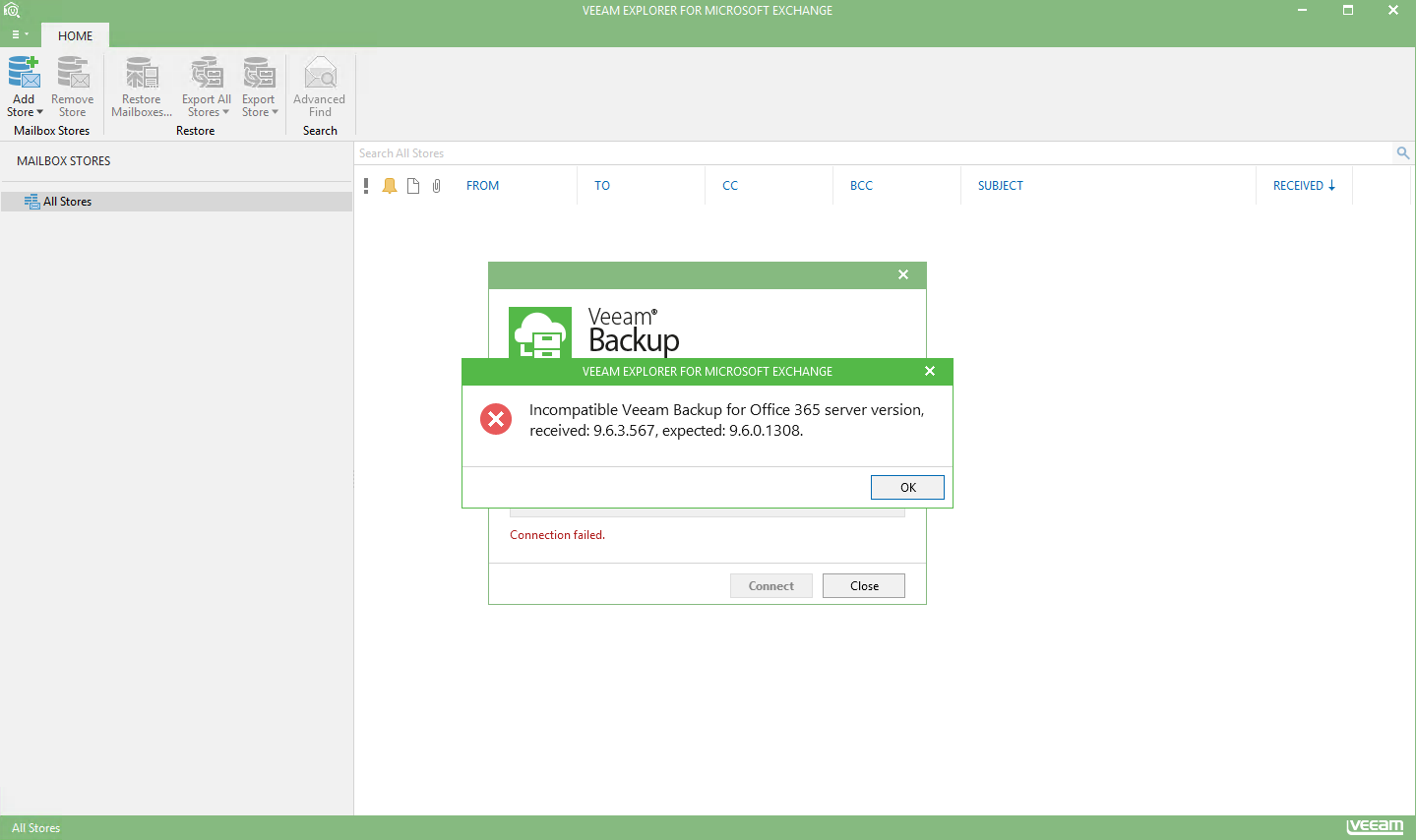Select All Stores in mailbox tree
The width and height of the screenshot is (1416, 840).
tap(176, 202)
